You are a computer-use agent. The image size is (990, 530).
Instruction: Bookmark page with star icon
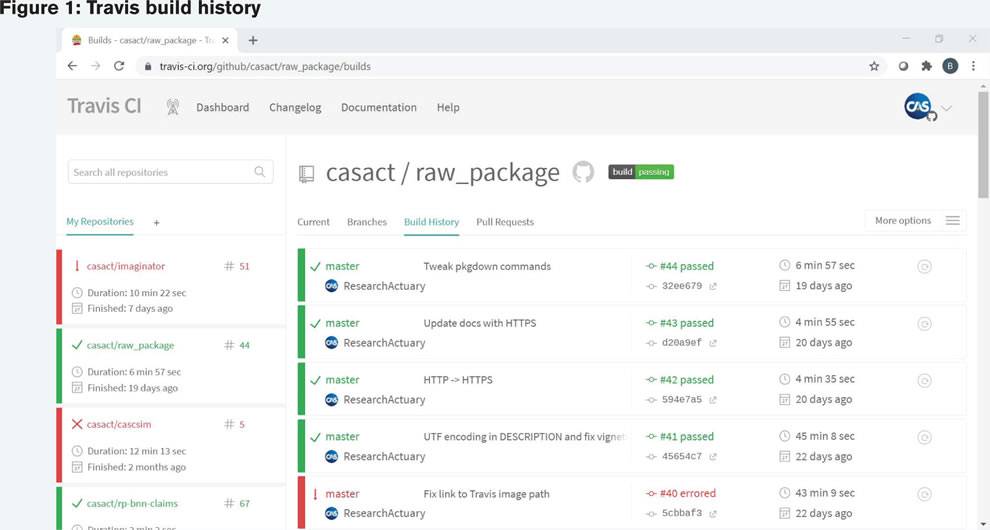(x=874, y=66)
